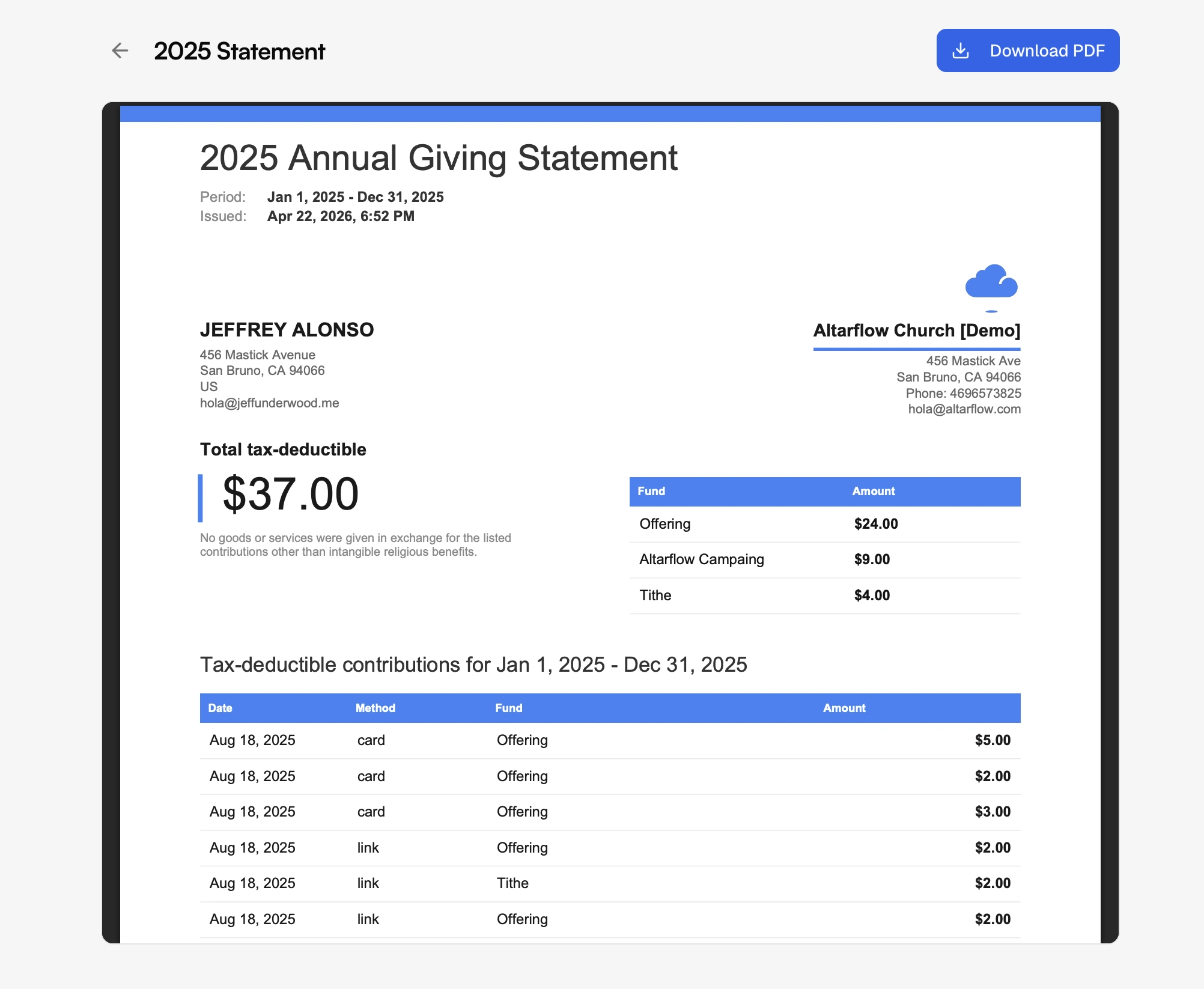Image resolution: width=1204 pixels, height=989 pixels.
Task: Click the page title "2025 Statement"
Action: pos(239,51)
